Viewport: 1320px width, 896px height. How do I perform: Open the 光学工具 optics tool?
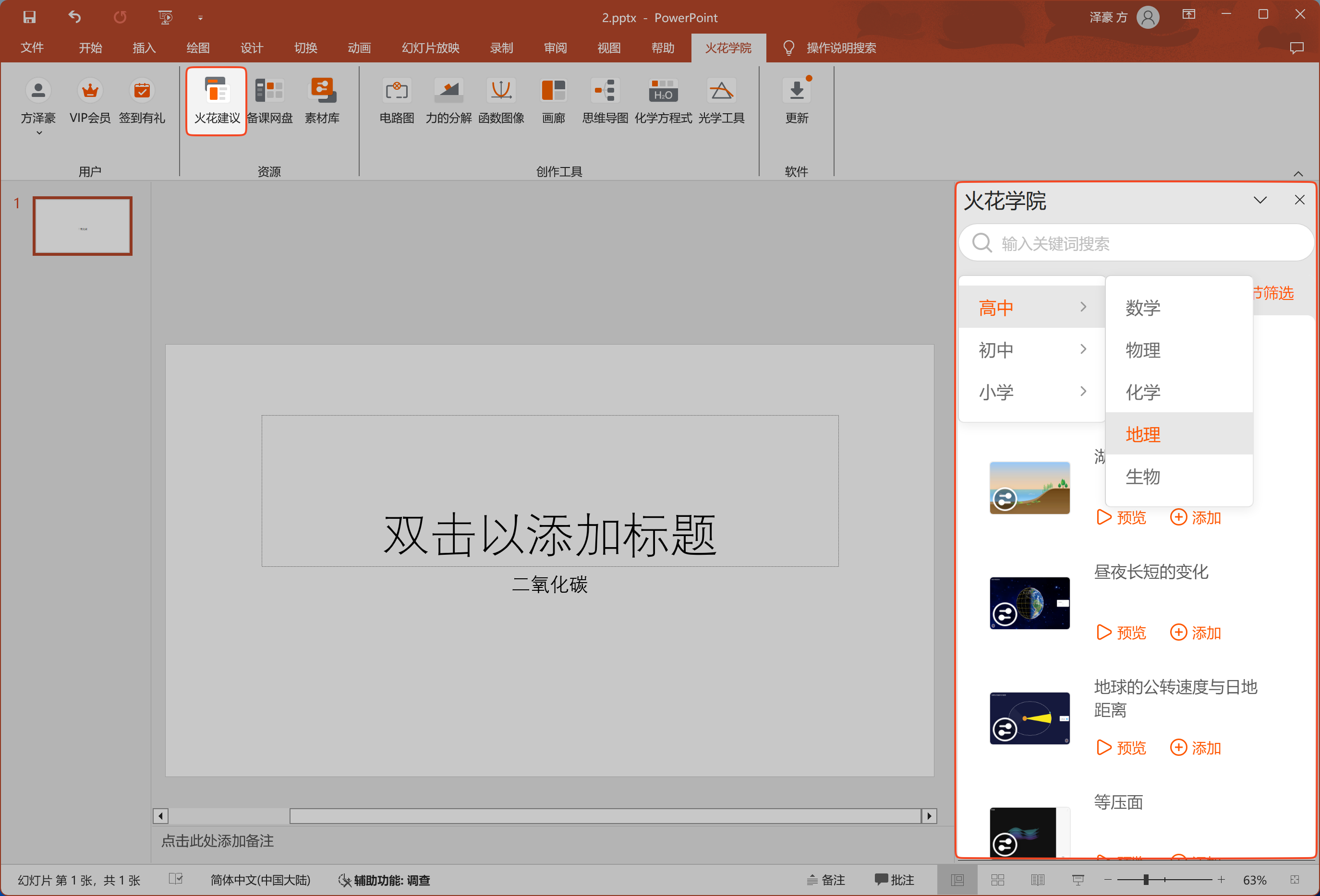[x=721, y=101]
